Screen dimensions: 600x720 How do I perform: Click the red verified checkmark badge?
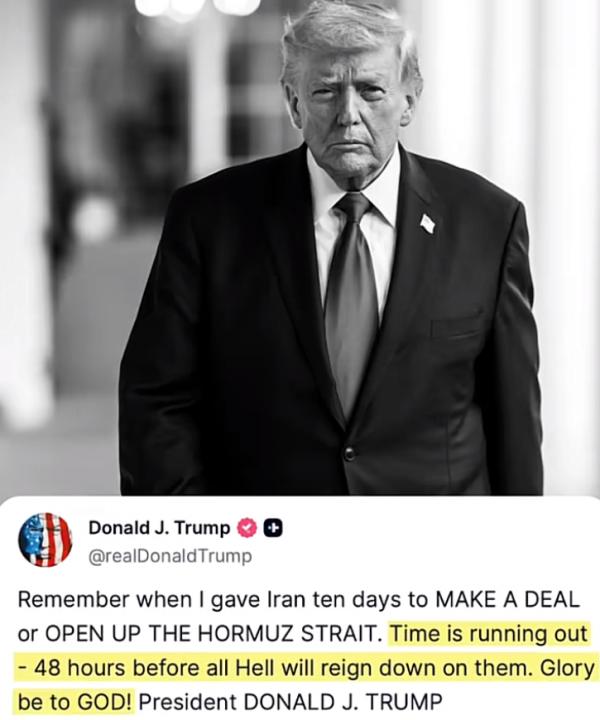tap(247, 529)
